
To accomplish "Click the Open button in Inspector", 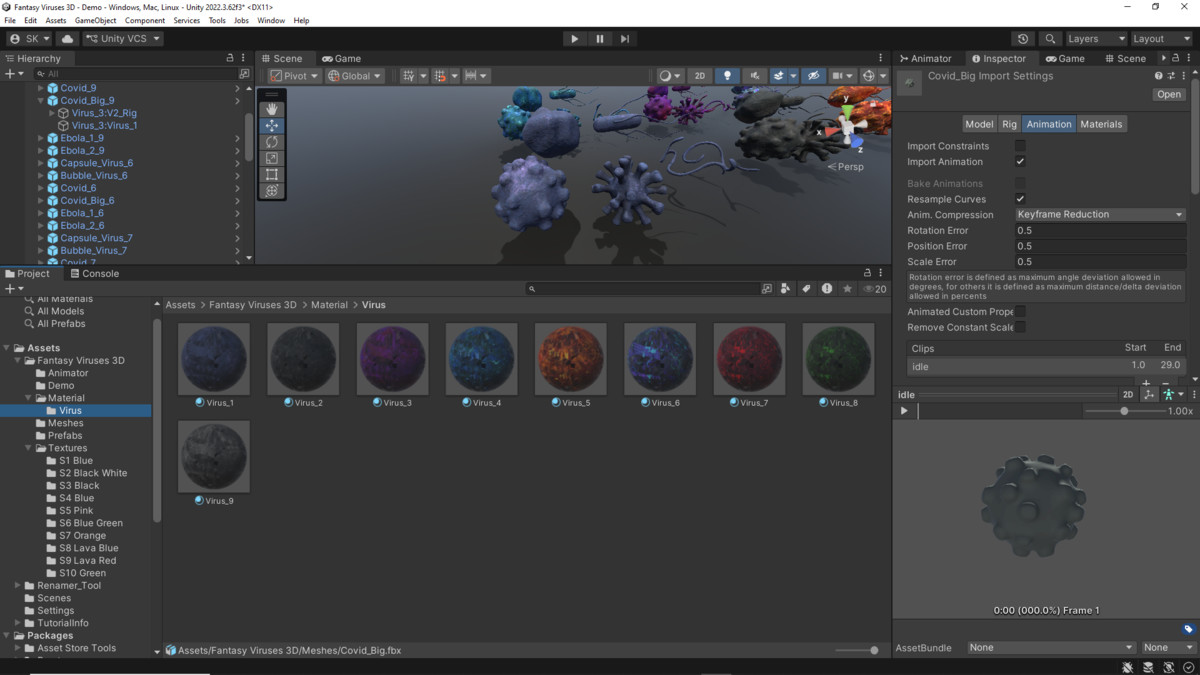I will (1168, 94).
